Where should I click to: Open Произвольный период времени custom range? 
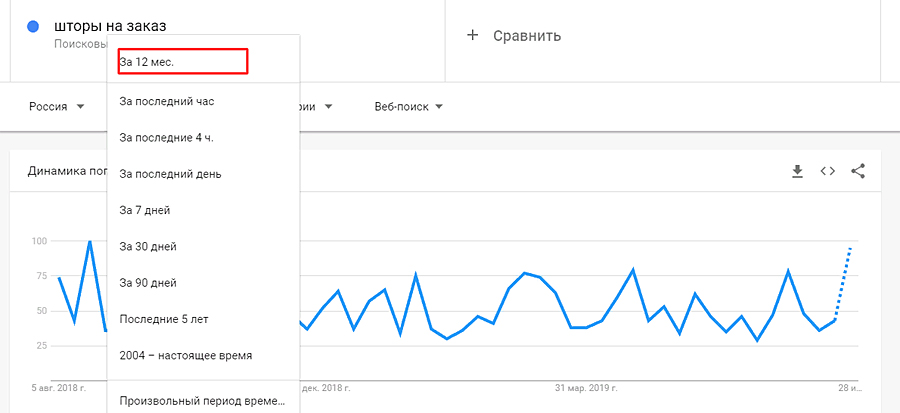point(202,401)
